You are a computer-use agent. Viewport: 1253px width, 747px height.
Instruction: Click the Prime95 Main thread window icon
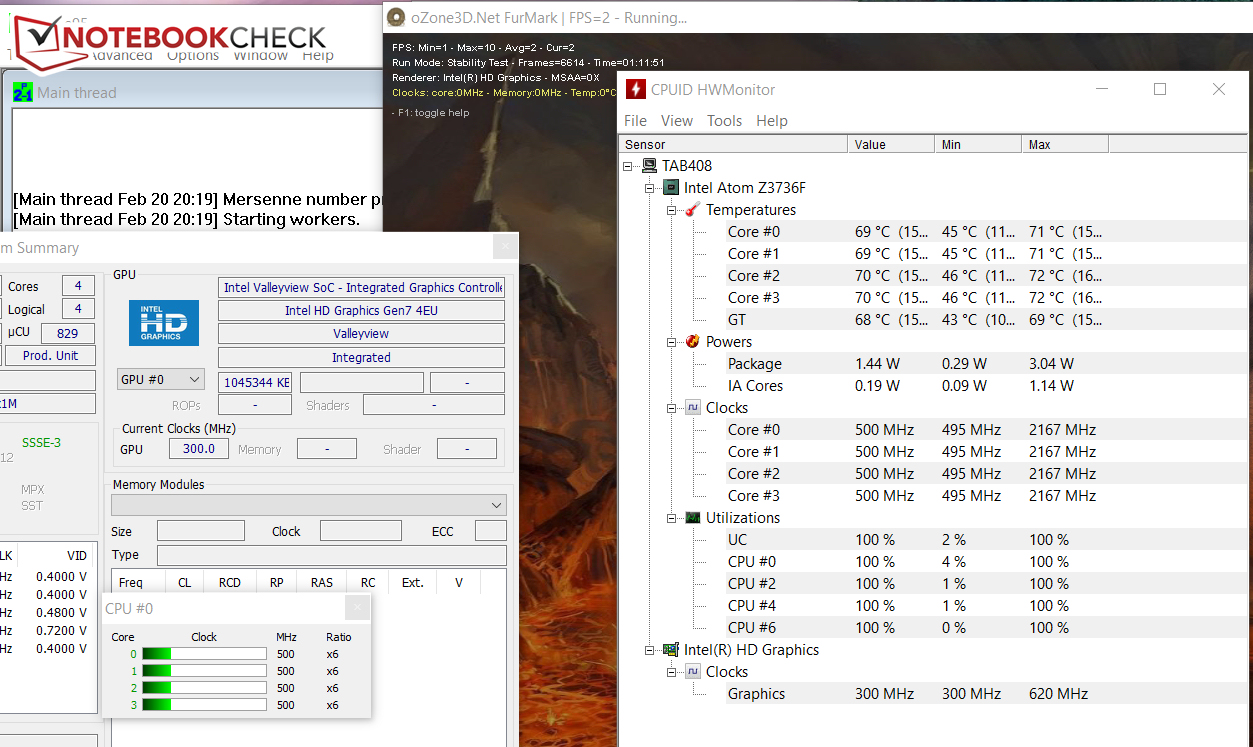pyautogui.click(x=22, y=93)
